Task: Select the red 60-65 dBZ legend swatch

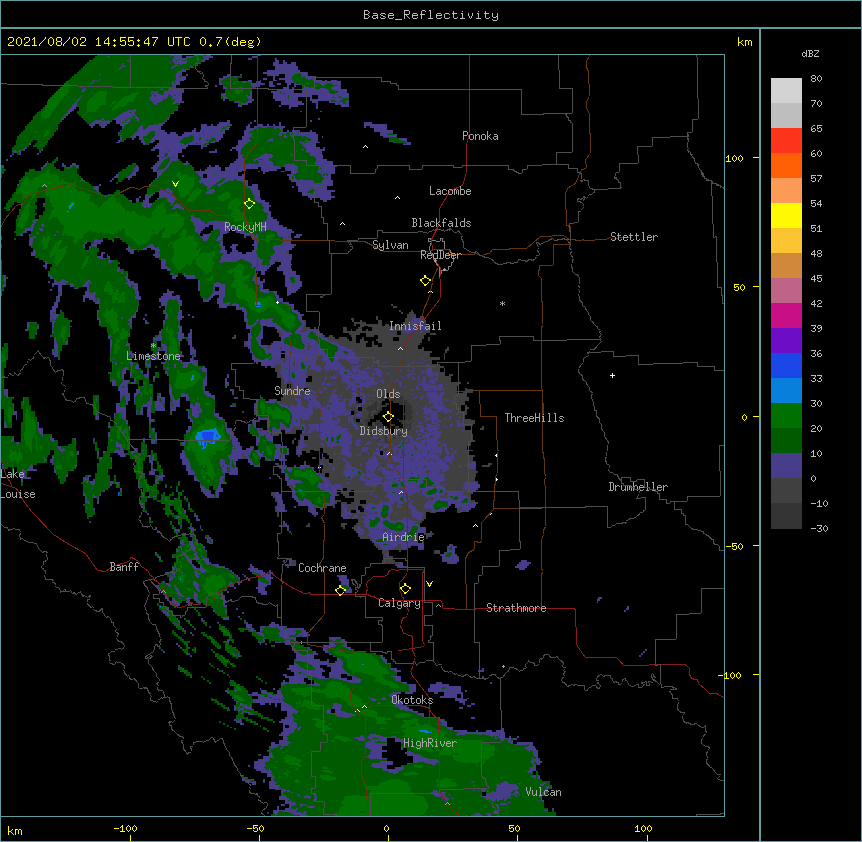Action: pyautogui.click(x=786, y=141)
